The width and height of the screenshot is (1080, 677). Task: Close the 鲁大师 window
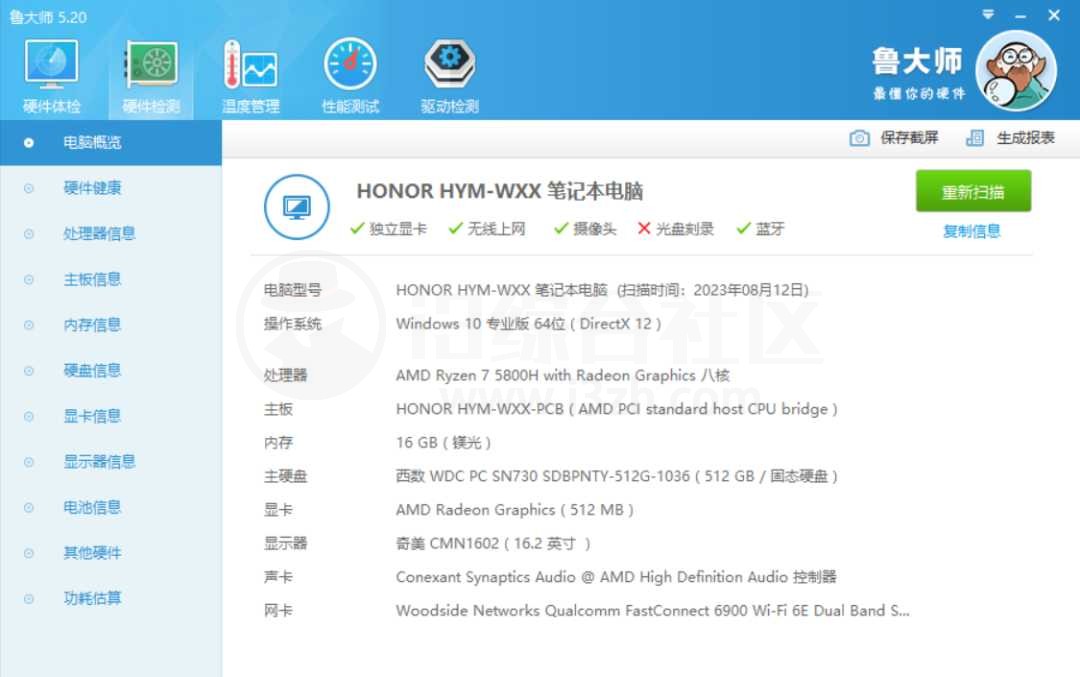[1054, 14]
